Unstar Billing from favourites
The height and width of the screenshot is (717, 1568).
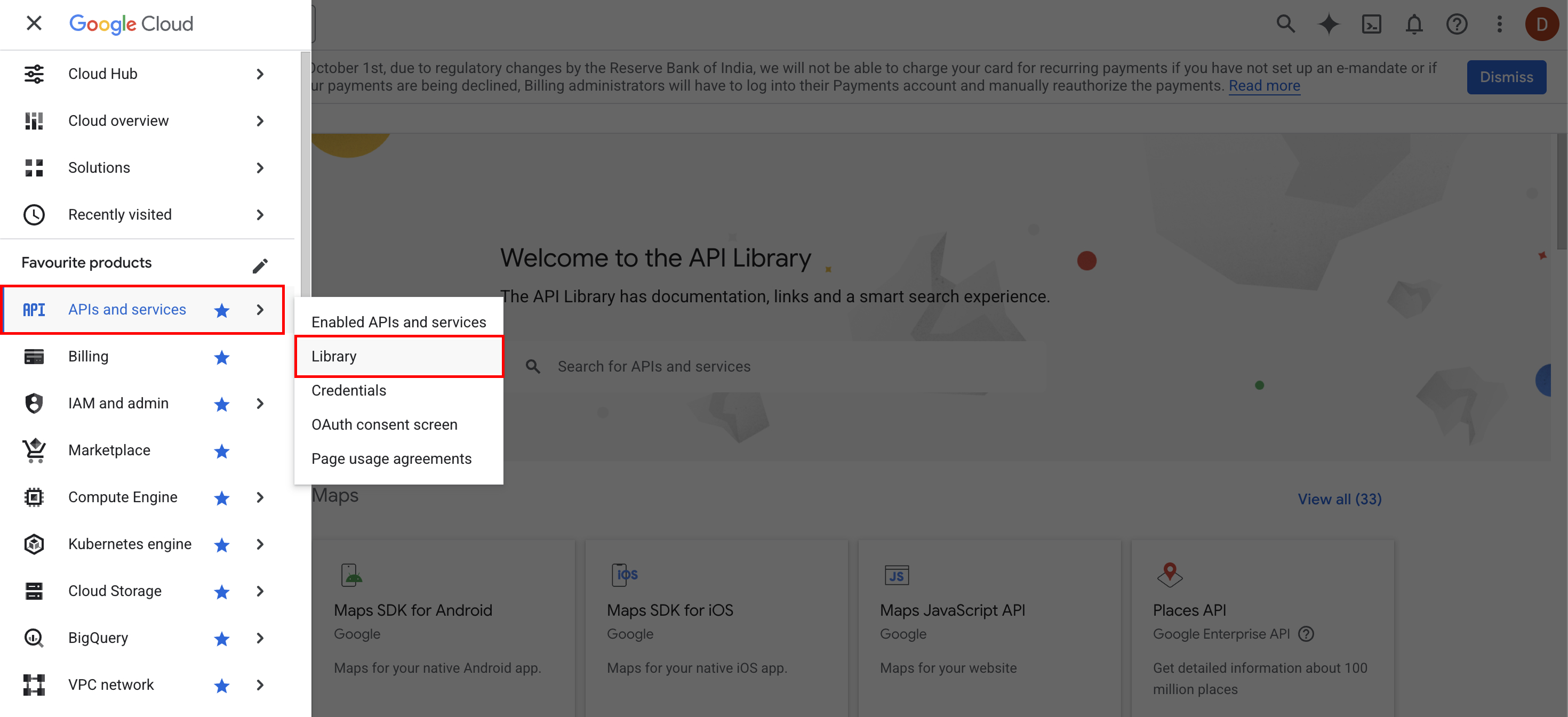click(x=221, y=357)
